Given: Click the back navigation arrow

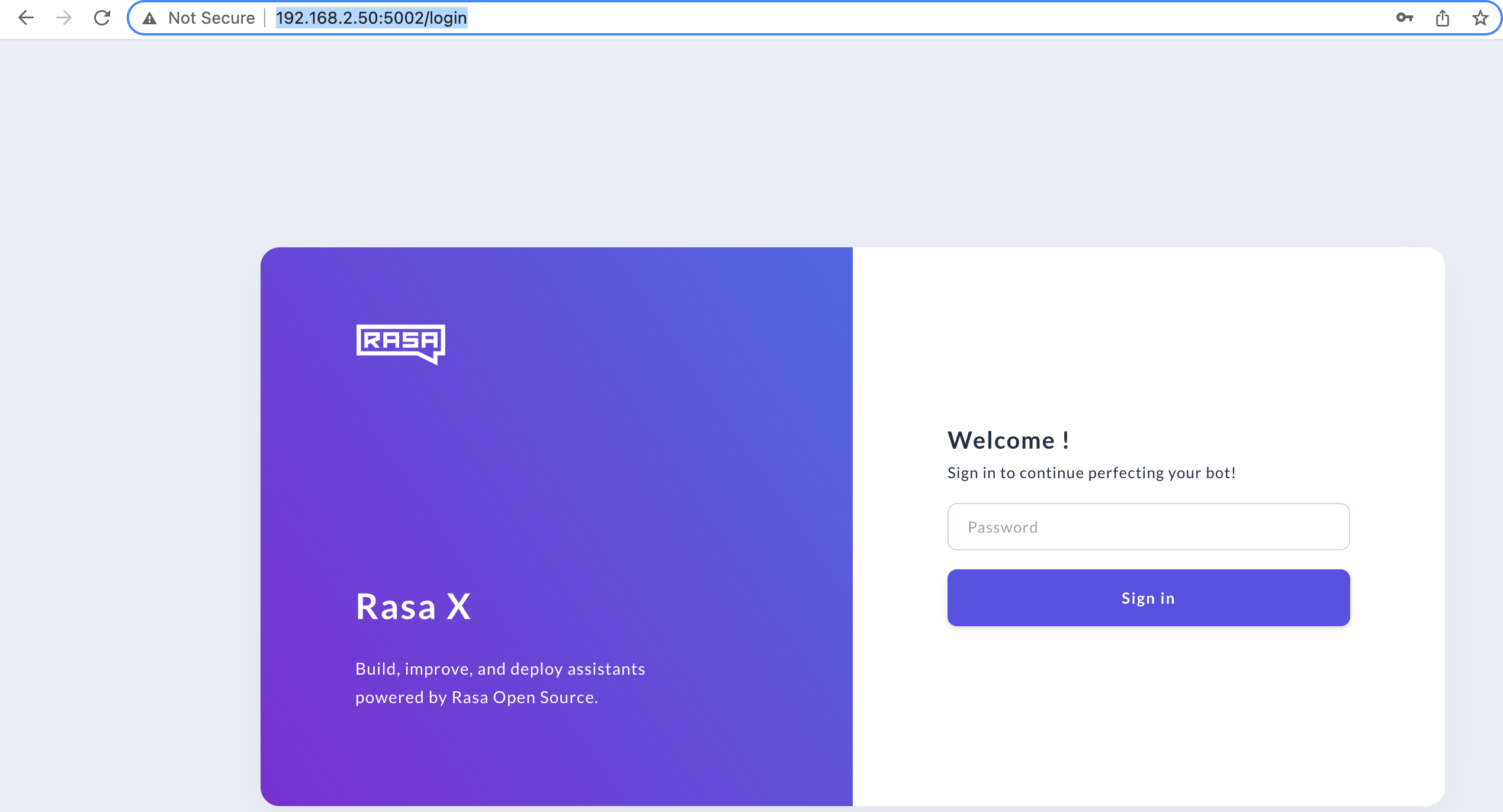Looking at the screenshot, I should click(25, 18).
